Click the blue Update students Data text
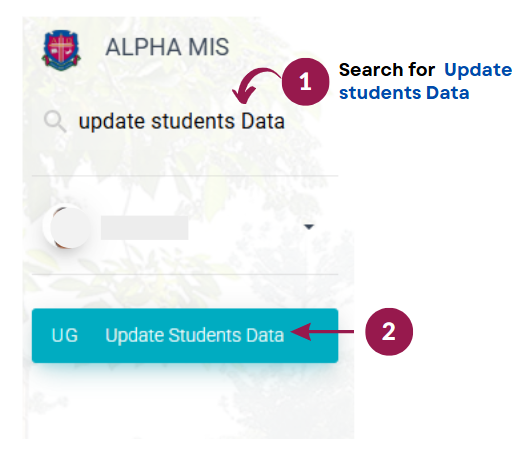 pyautogui.click(x=425, y=81)
